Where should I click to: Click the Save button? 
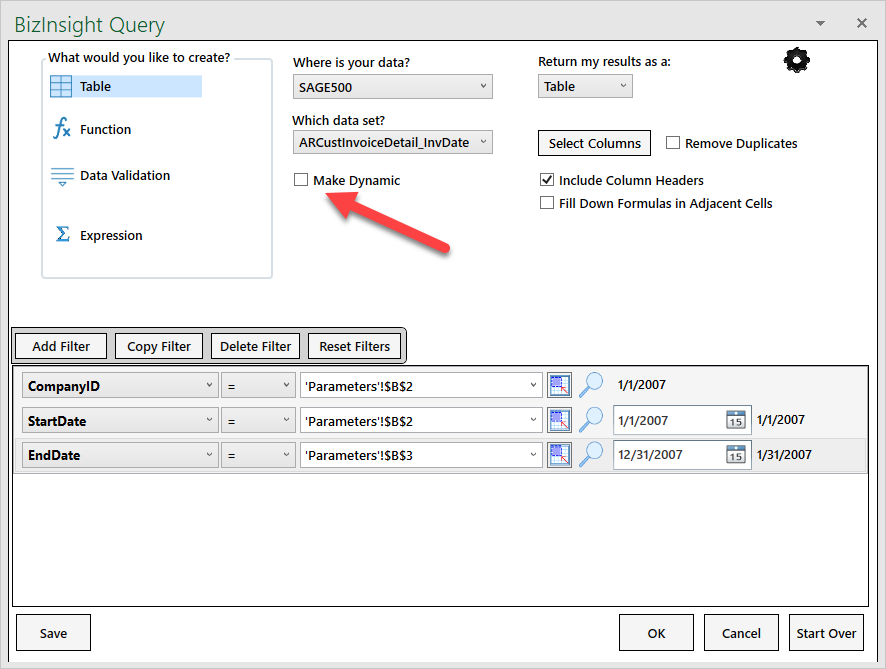[53, 633]
